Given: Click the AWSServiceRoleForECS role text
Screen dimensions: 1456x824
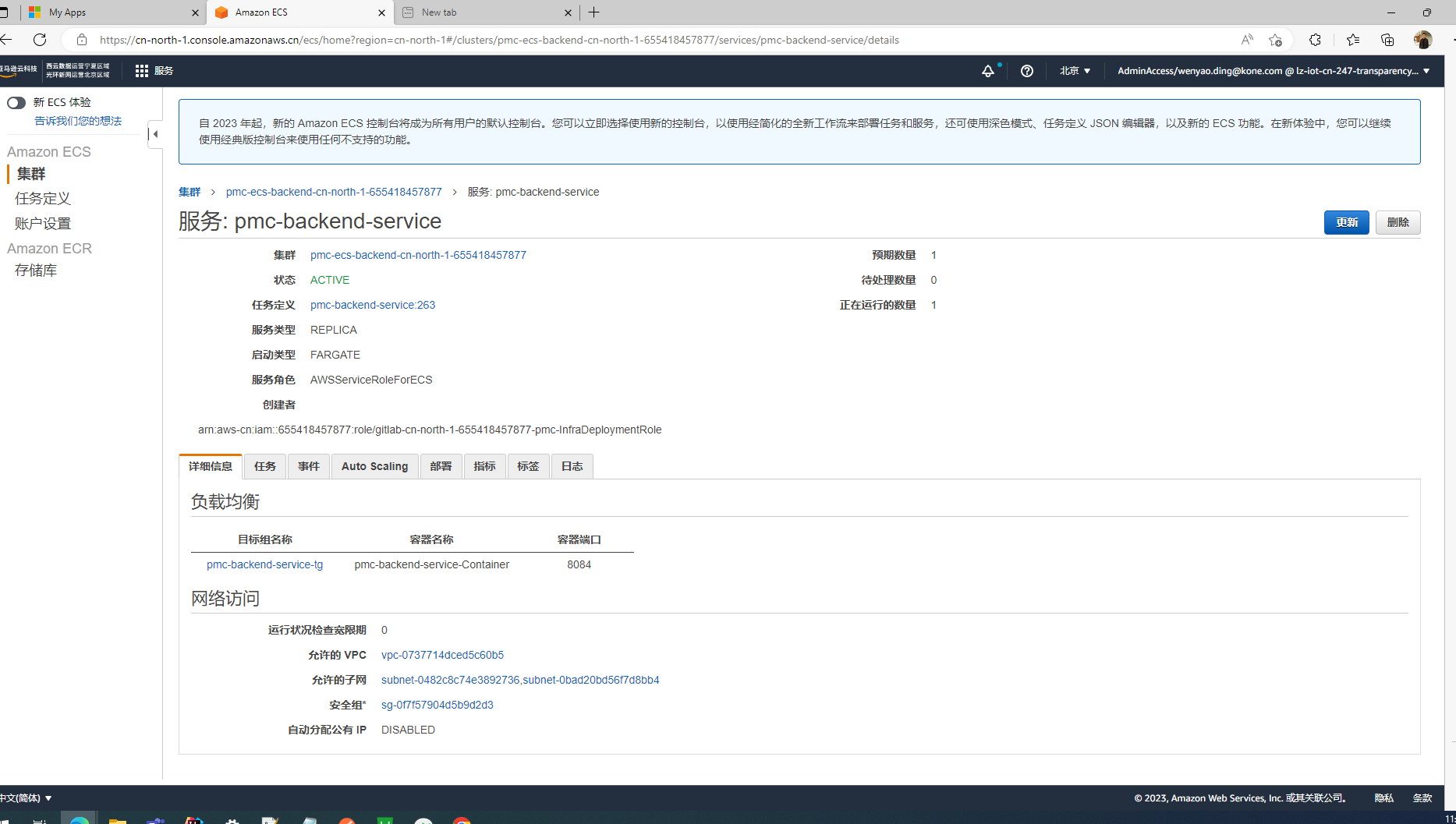Looking at the screenshot, I should [x=371, y=380].
